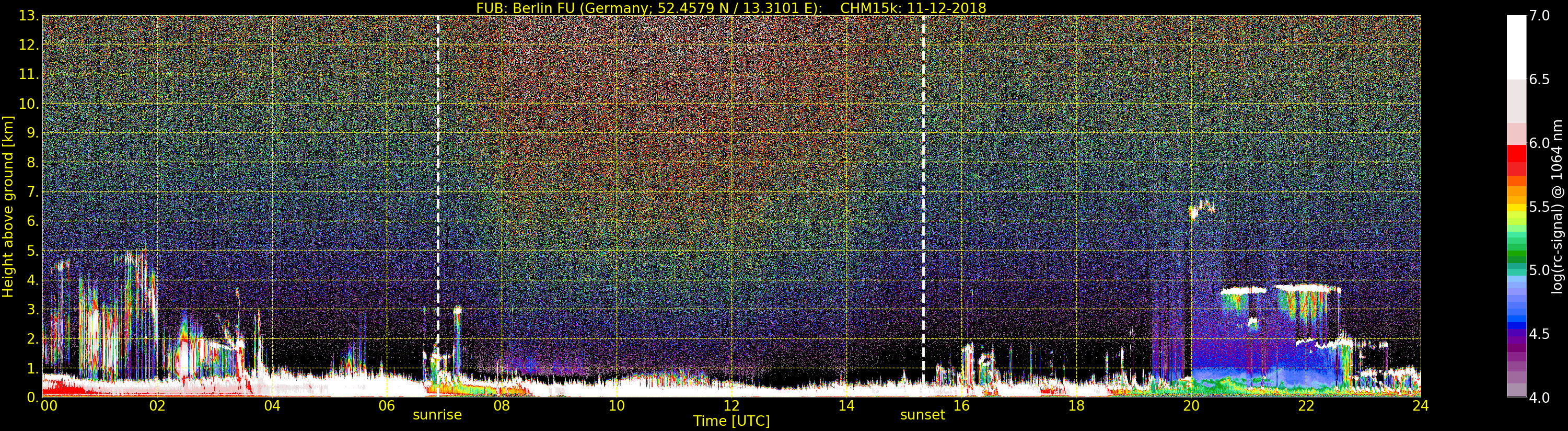Click the '14' time tick label
The height and width of the screenshot is (431, 1568).
pos(846,406)
